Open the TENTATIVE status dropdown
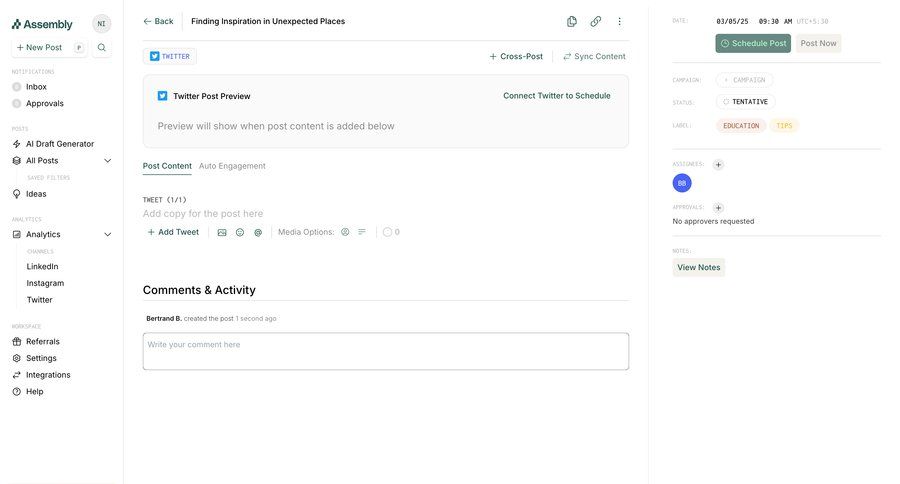Screen dimensions: 900x484 (x=746, y=102)
